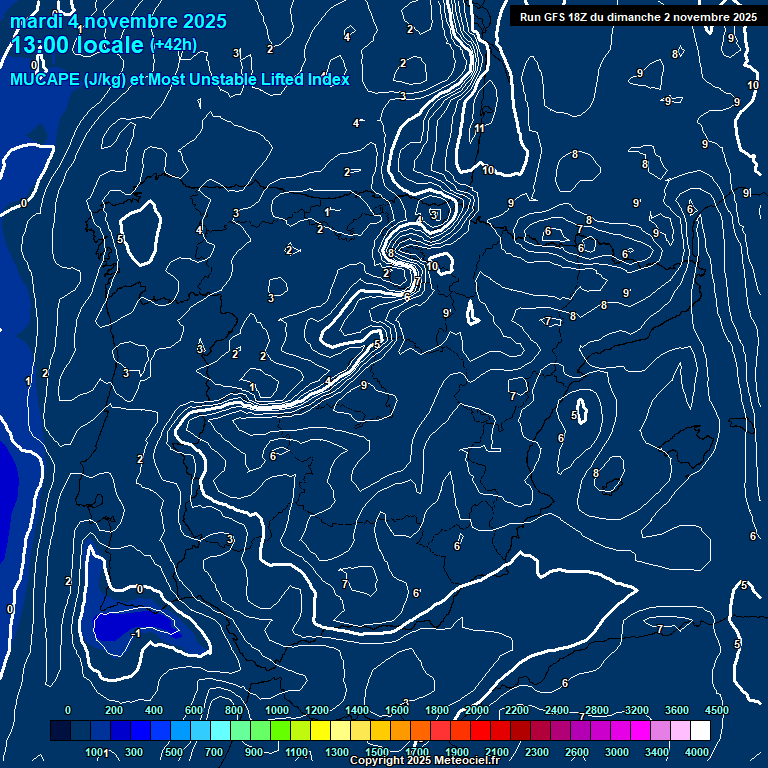Click the magenta swatch between 3200 and 3400

pyautogui.click(x=640, y=730)
